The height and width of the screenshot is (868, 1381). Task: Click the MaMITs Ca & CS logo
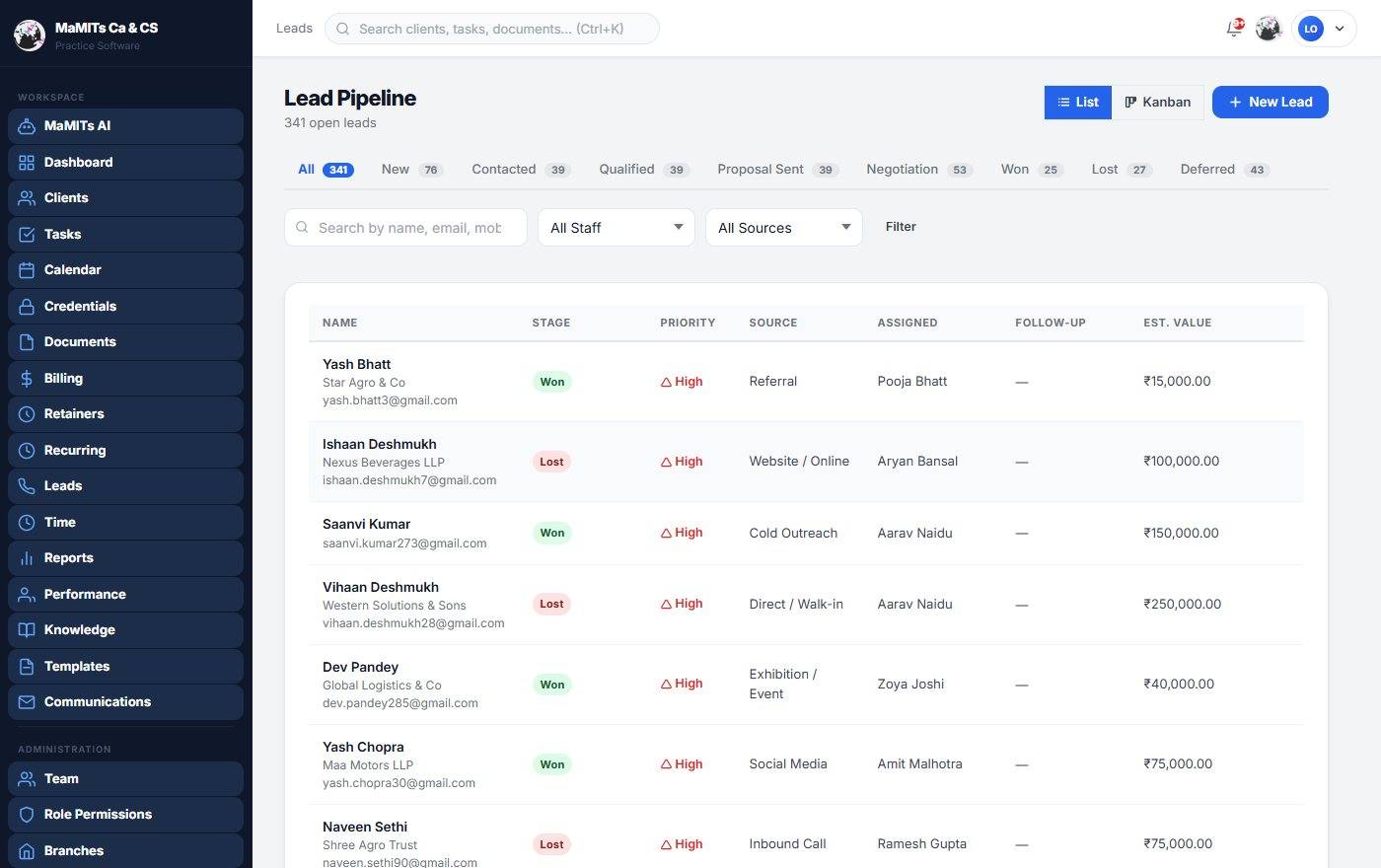coord(30,36)
